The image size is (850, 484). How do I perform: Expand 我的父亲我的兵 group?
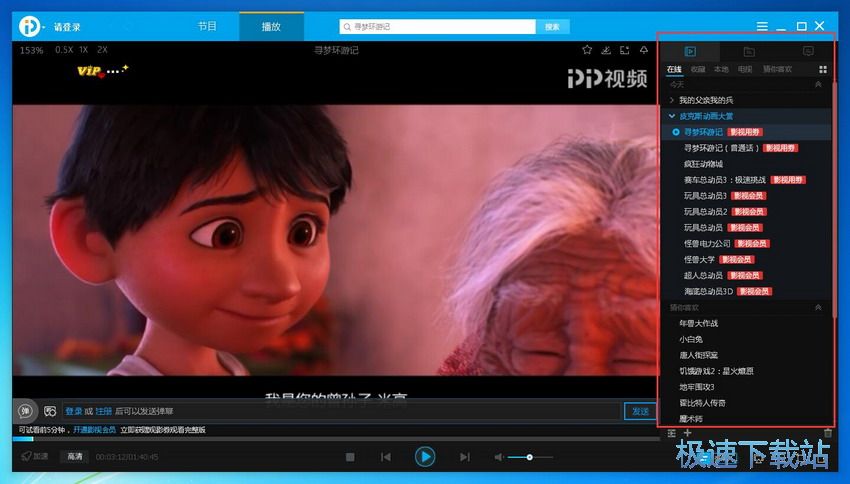[672, 100]
